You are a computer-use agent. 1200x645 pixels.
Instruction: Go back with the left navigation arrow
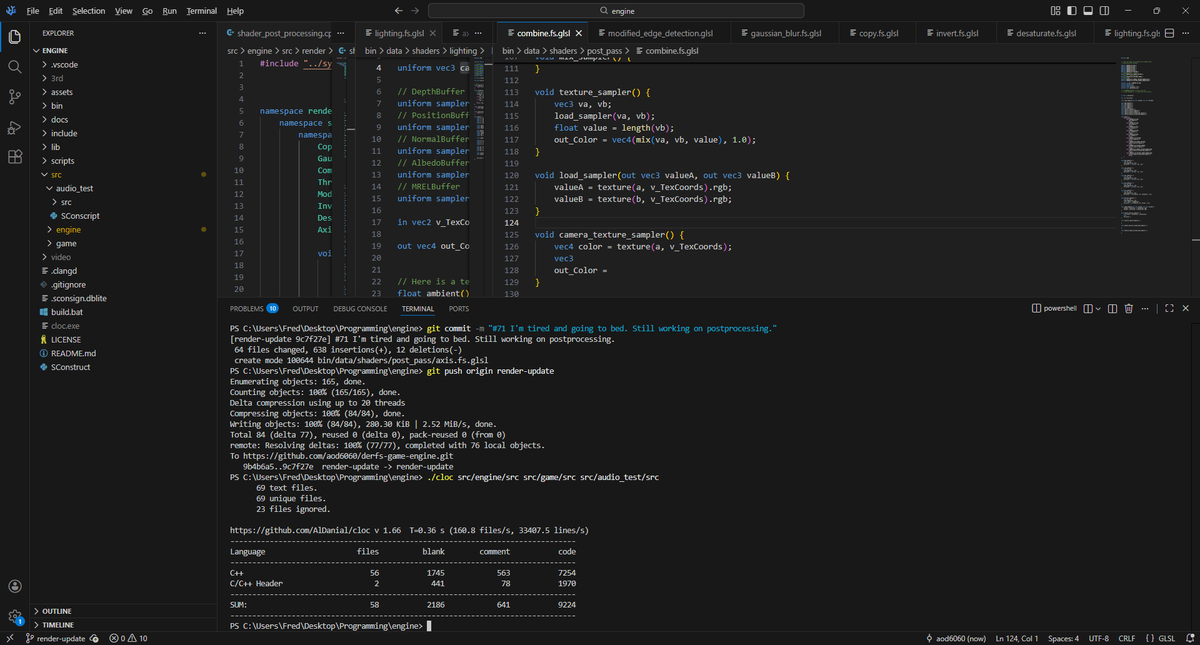coord(400,11)
